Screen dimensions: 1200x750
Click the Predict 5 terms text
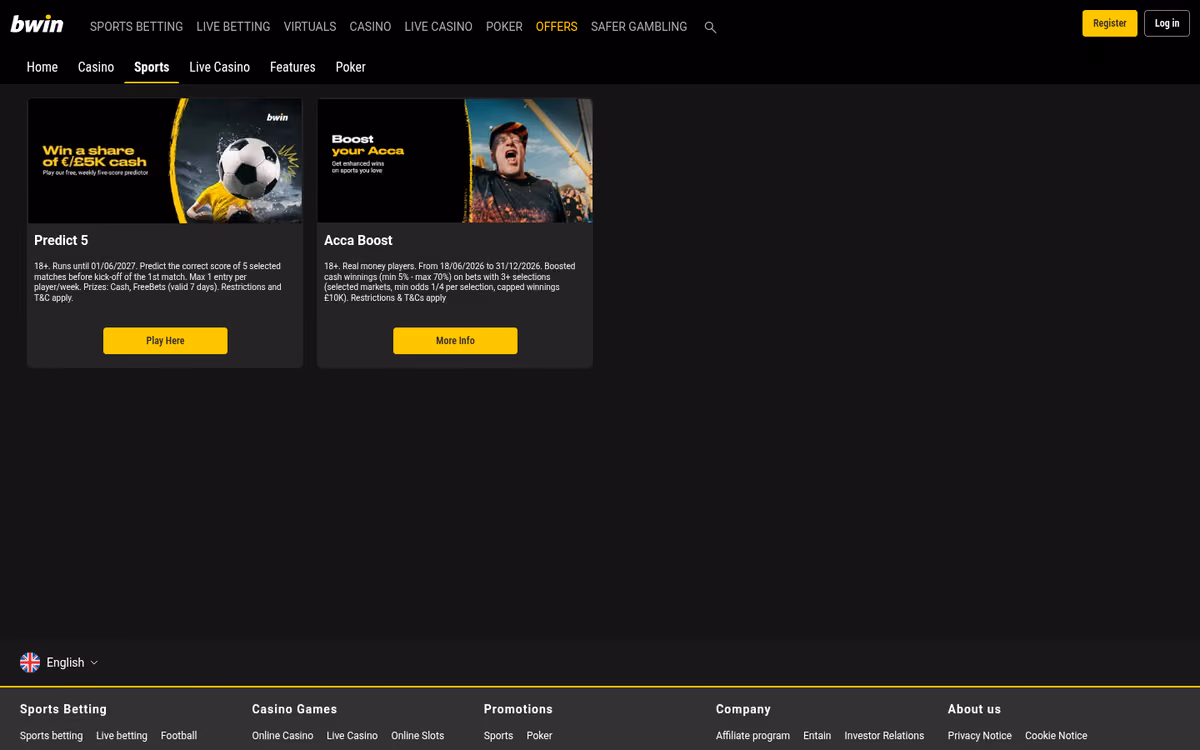point(159,282)
